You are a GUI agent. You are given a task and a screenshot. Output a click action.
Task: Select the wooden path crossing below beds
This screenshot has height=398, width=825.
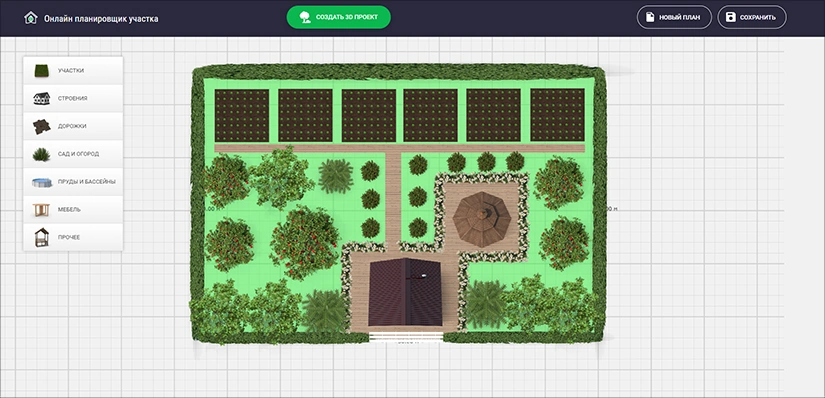tap(400, 148)
